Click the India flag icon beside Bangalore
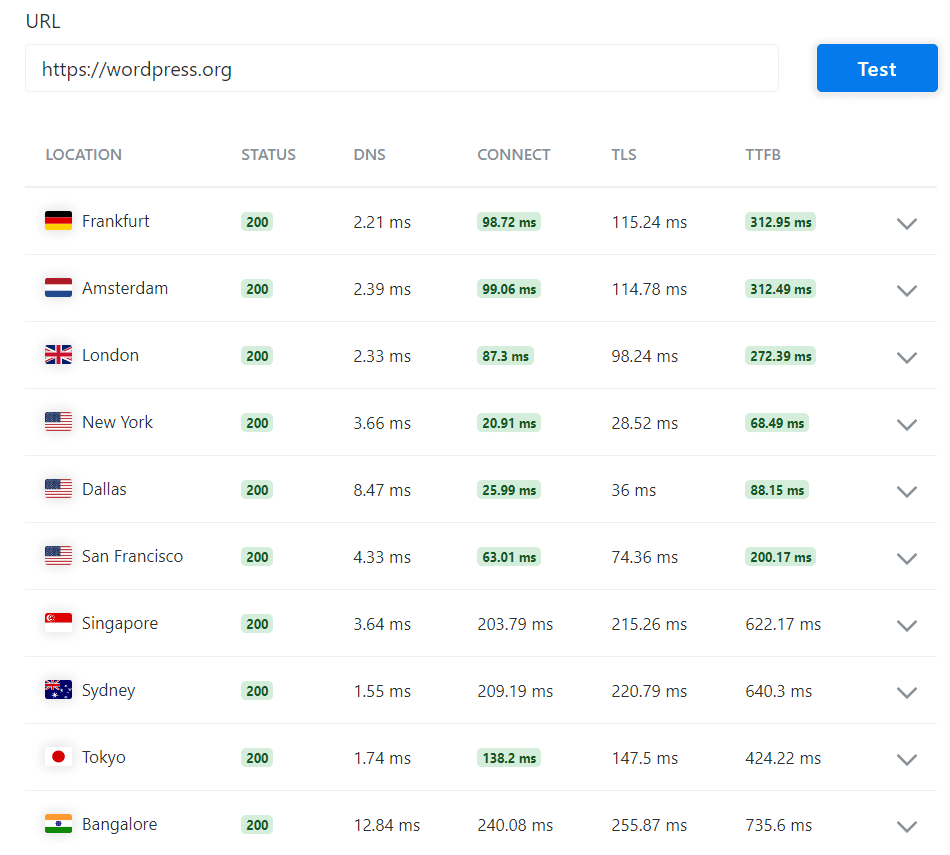 [58, 824]
